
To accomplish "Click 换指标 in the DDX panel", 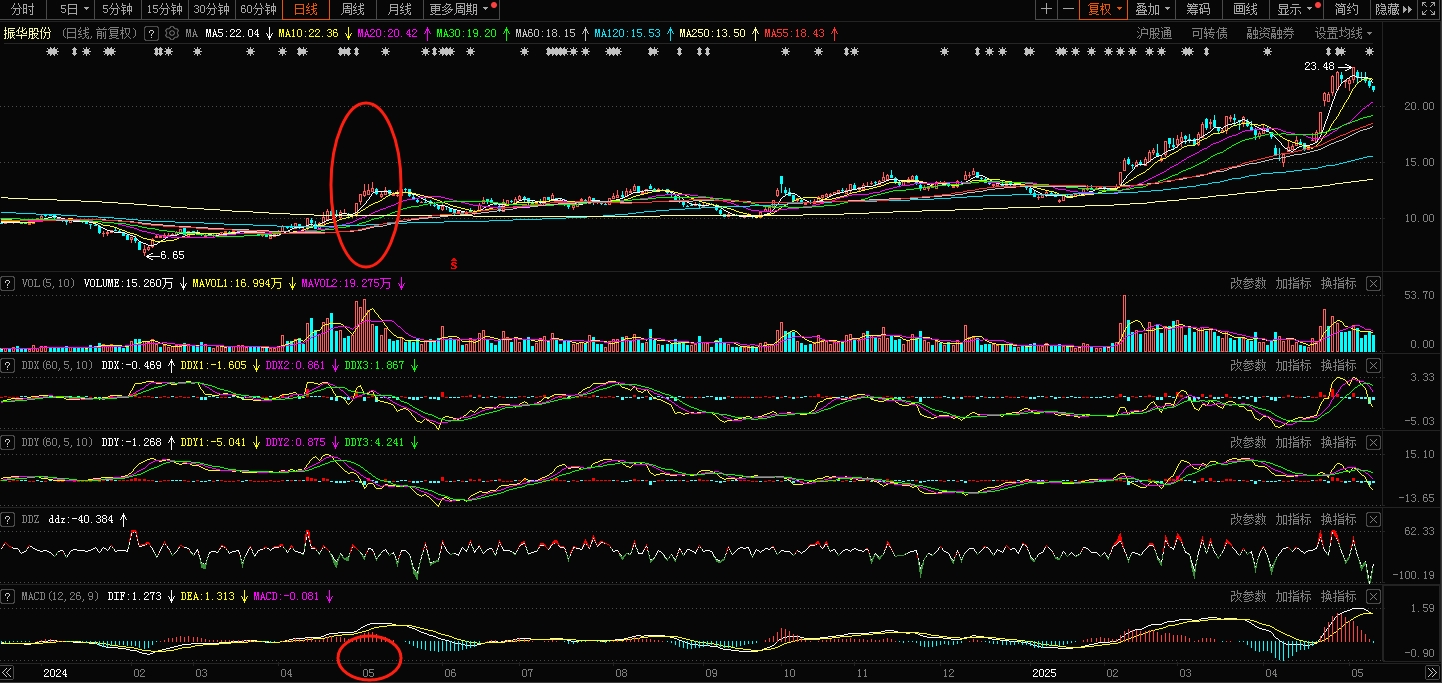I will 1338,366.
